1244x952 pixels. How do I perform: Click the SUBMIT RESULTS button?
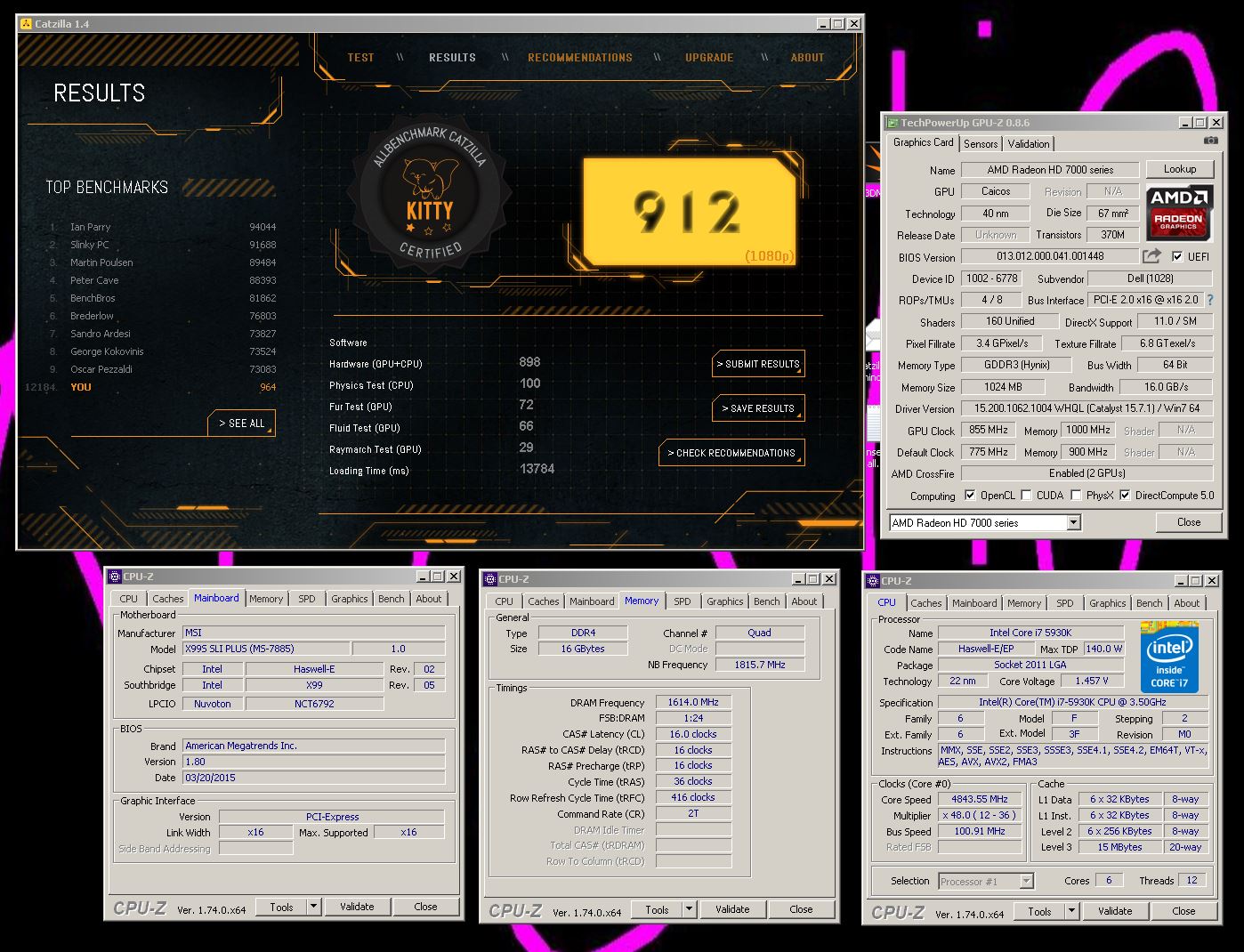pyautogui.click(x=759, y=364)
